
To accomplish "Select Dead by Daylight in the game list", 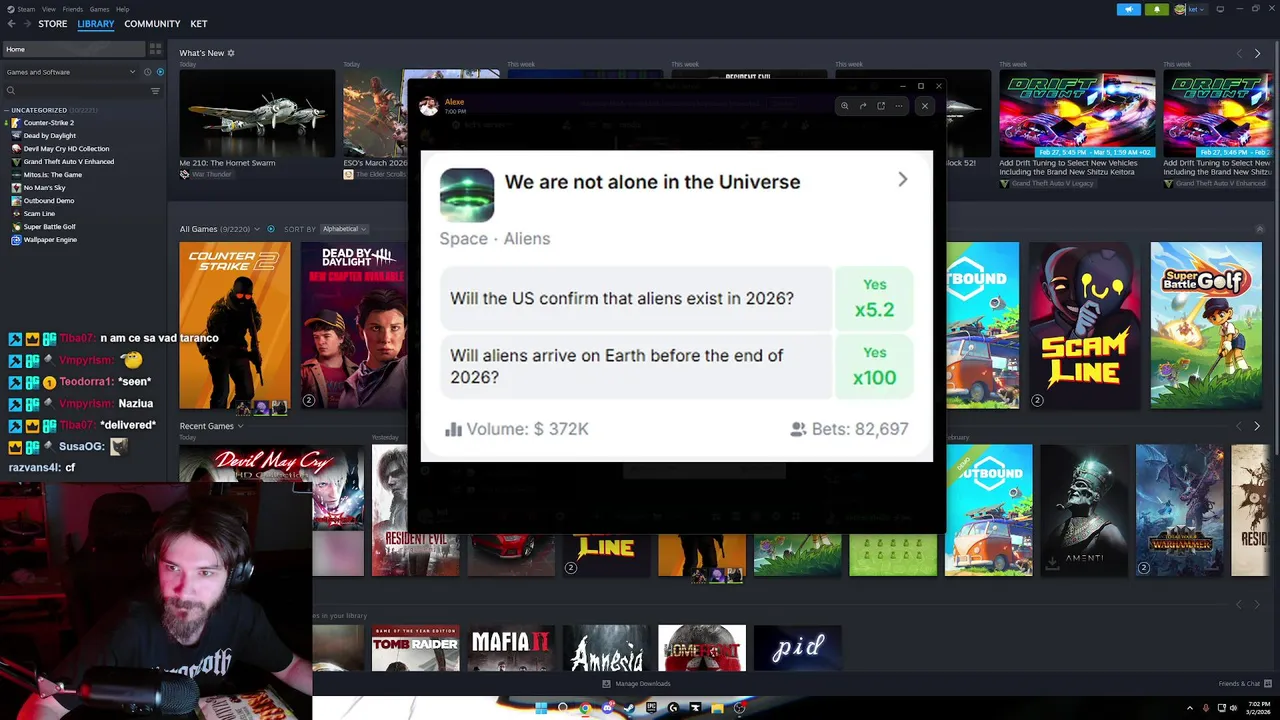I will point(49,136).
